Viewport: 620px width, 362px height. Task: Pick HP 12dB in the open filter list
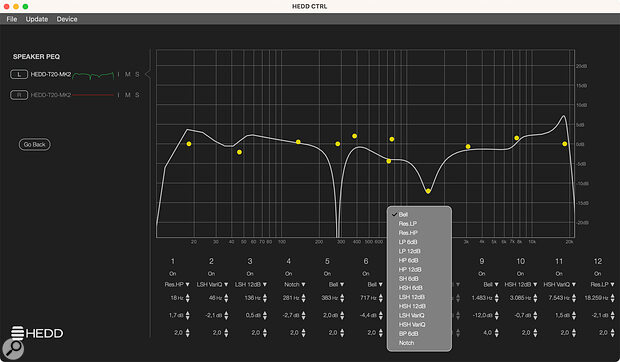(x=410, y=270)
